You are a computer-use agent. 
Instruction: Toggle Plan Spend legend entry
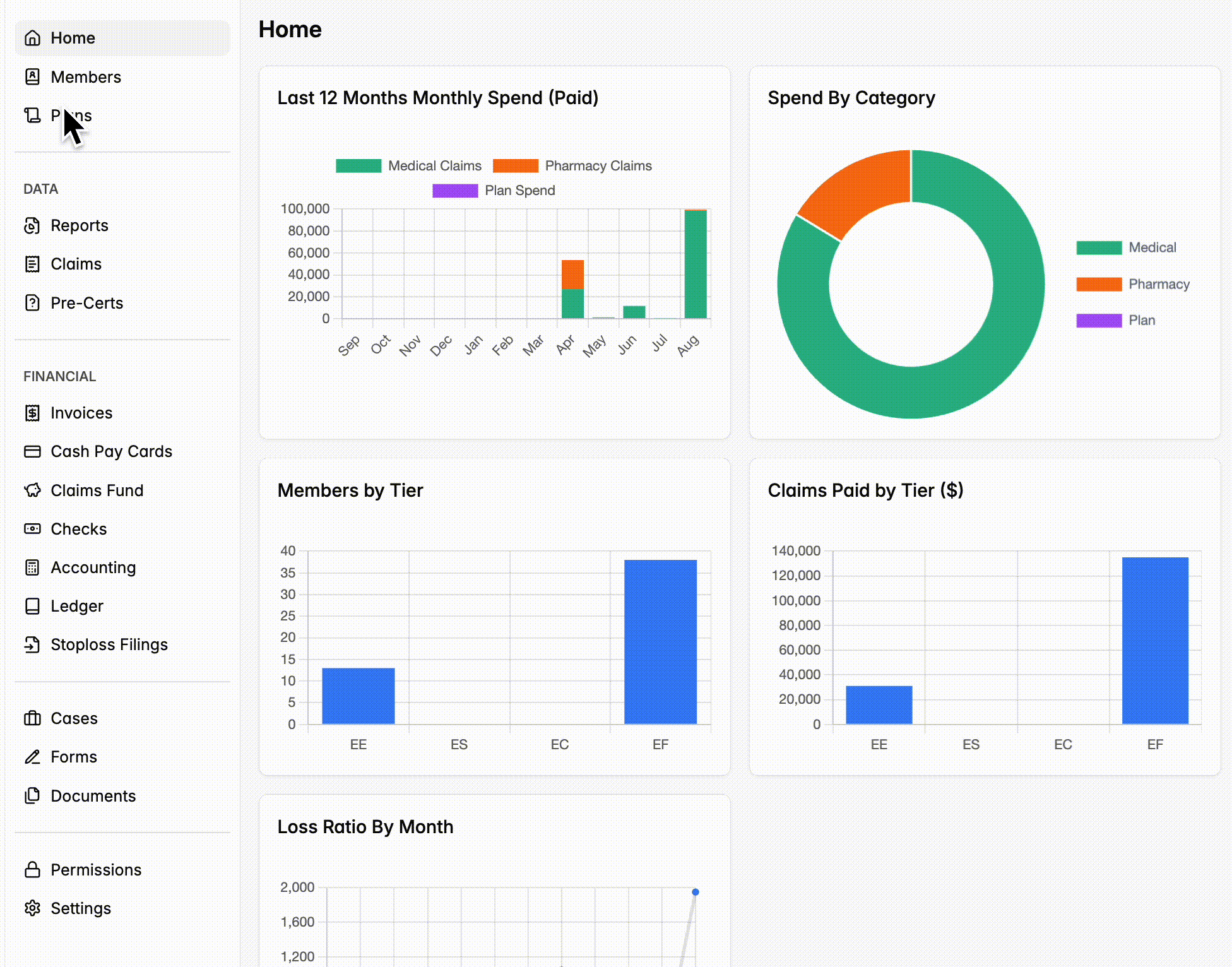click(x=494, y=191)
